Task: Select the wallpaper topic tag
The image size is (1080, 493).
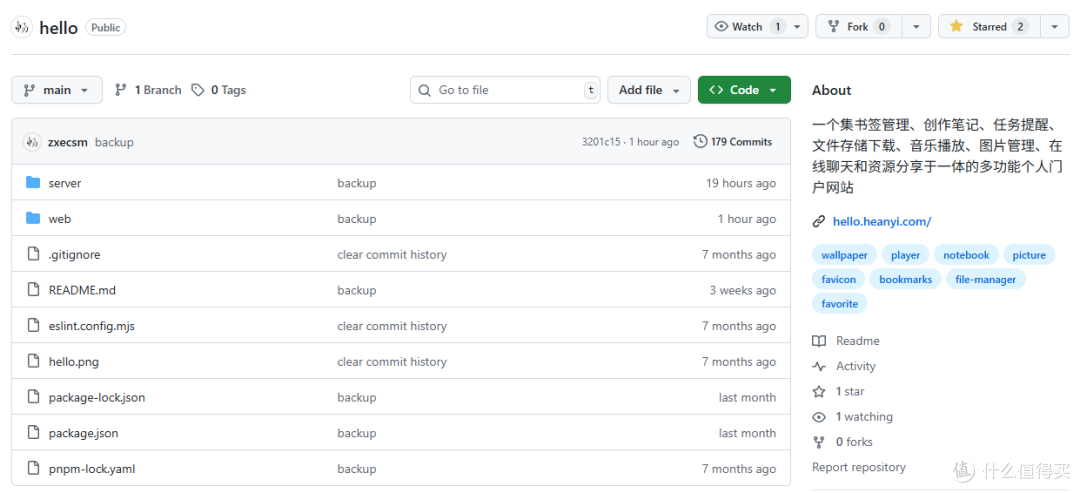Action: point(844,255)
